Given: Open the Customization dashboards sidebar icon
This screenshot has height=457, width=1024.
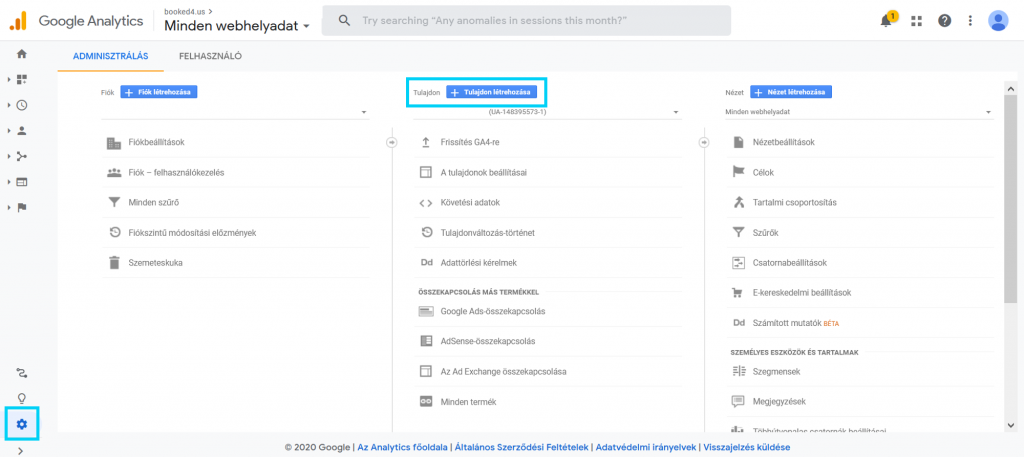Looking at the screenshot, I should pos(22,79).
